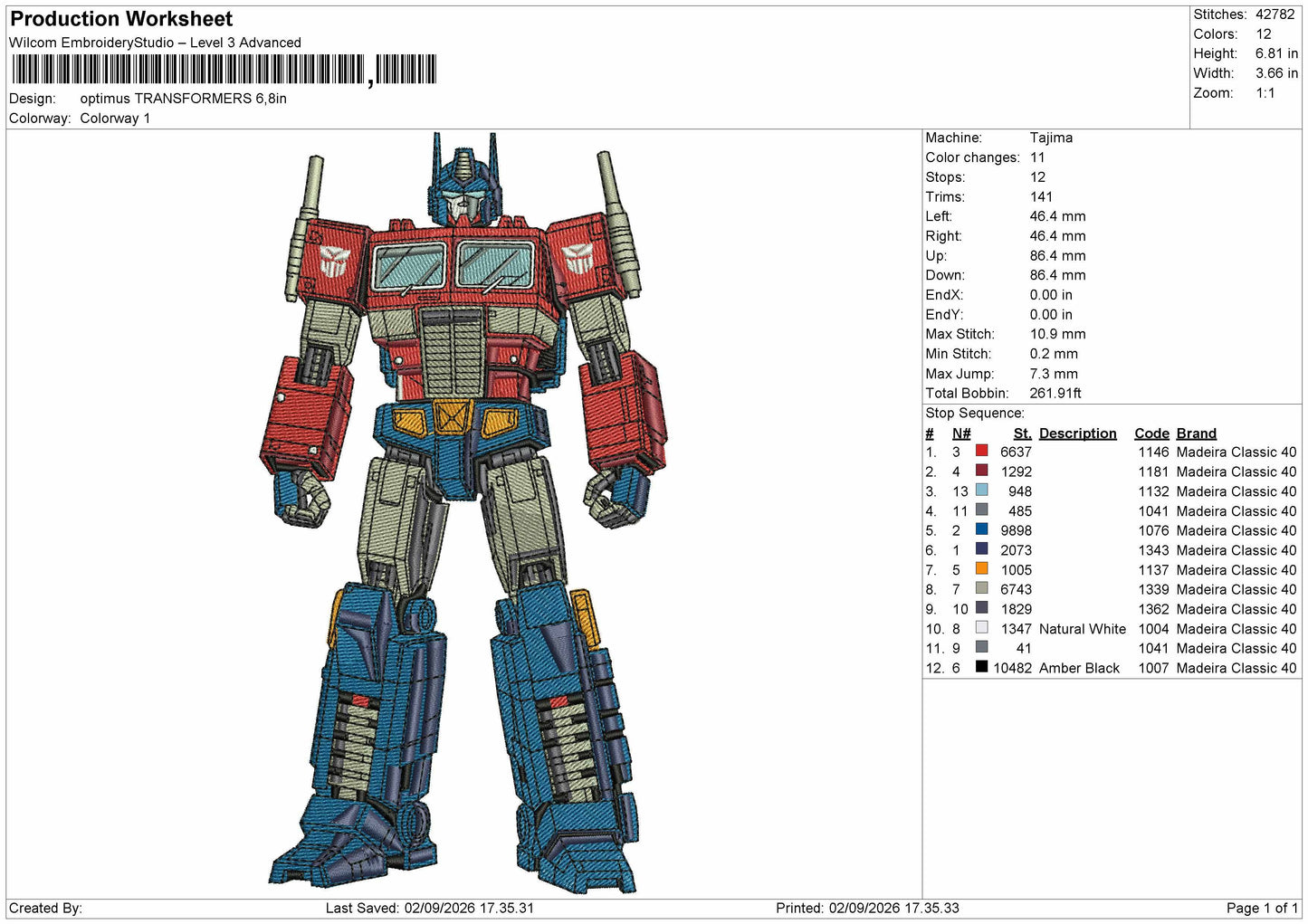
Task: Click stitch count "10482" in stop 12
Action: 1012,669
